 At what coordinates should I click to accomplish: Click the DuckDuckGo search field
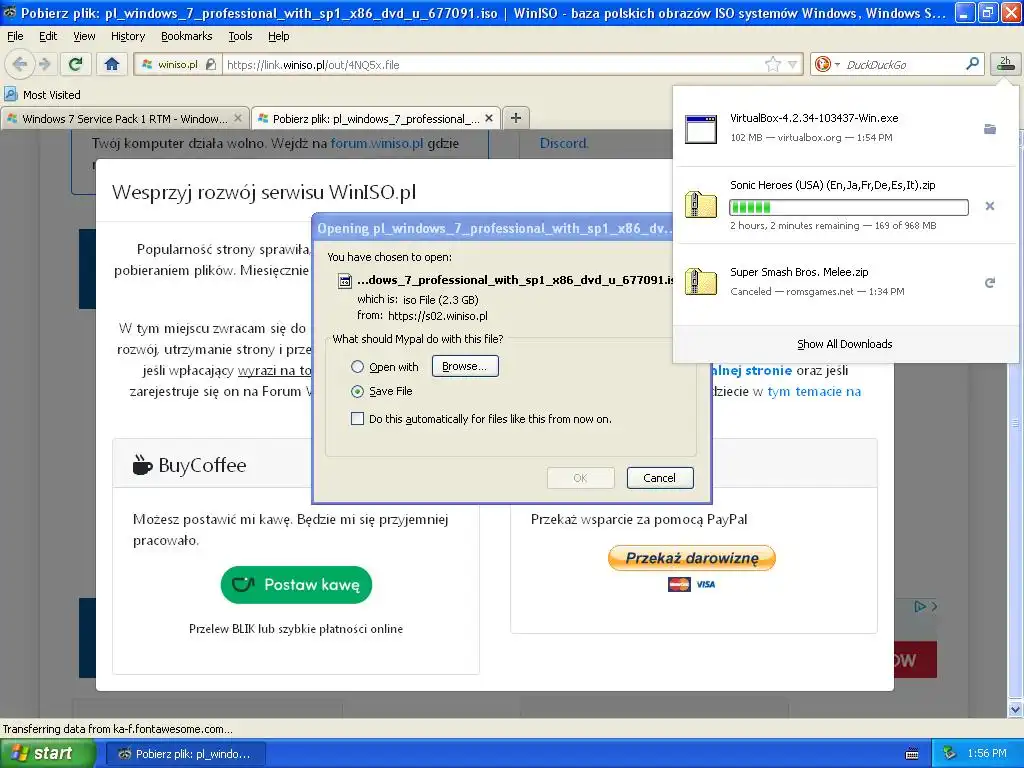click(903, 64)
